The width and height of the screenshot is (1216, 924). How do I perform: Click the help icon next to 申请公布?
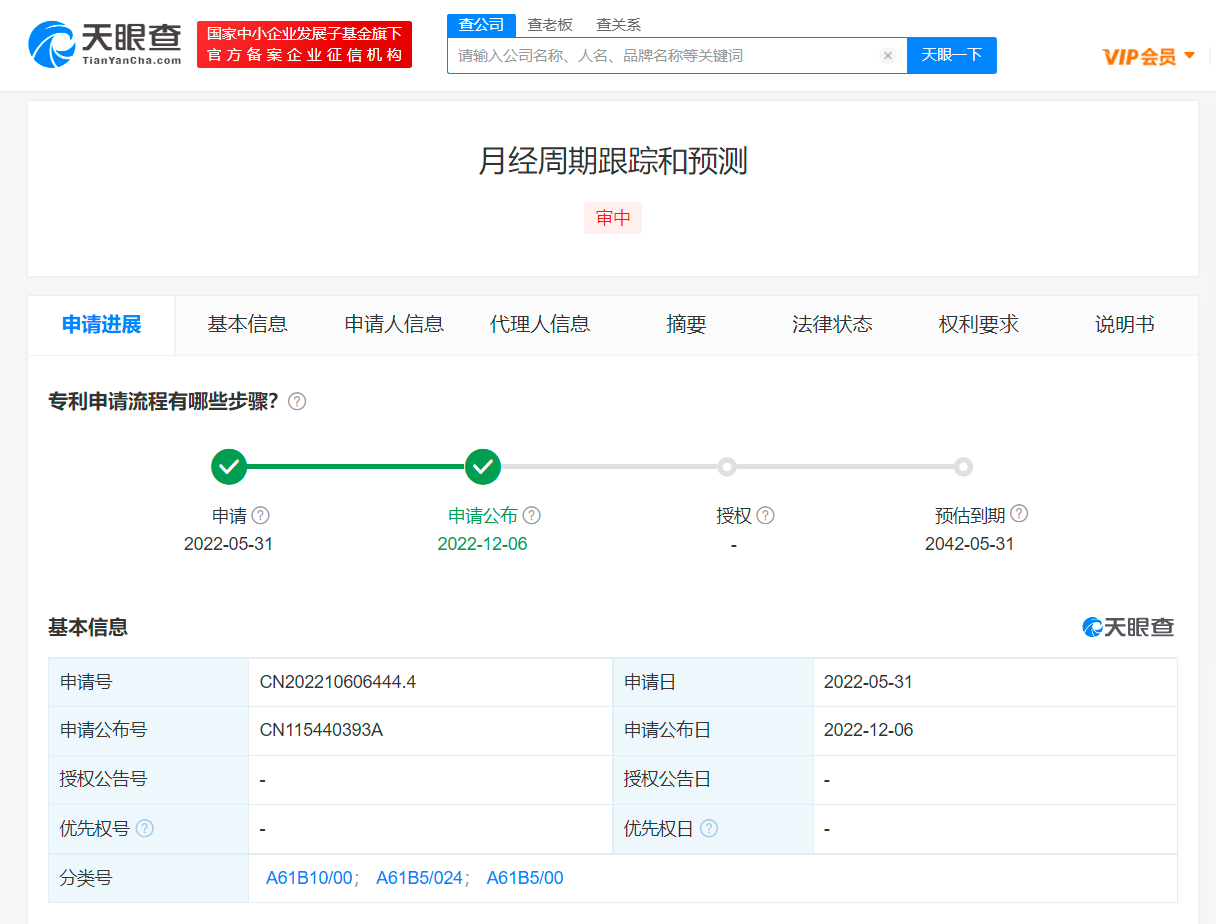click(x=532, y=515)
